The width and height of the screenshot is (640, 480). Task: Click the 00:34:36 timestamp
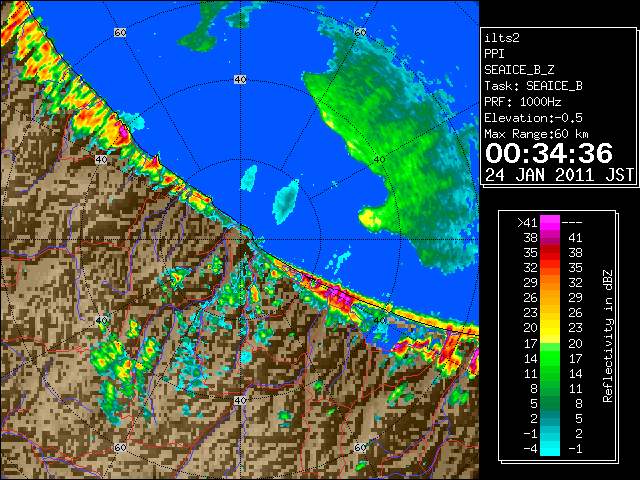(x=549, y=153)
